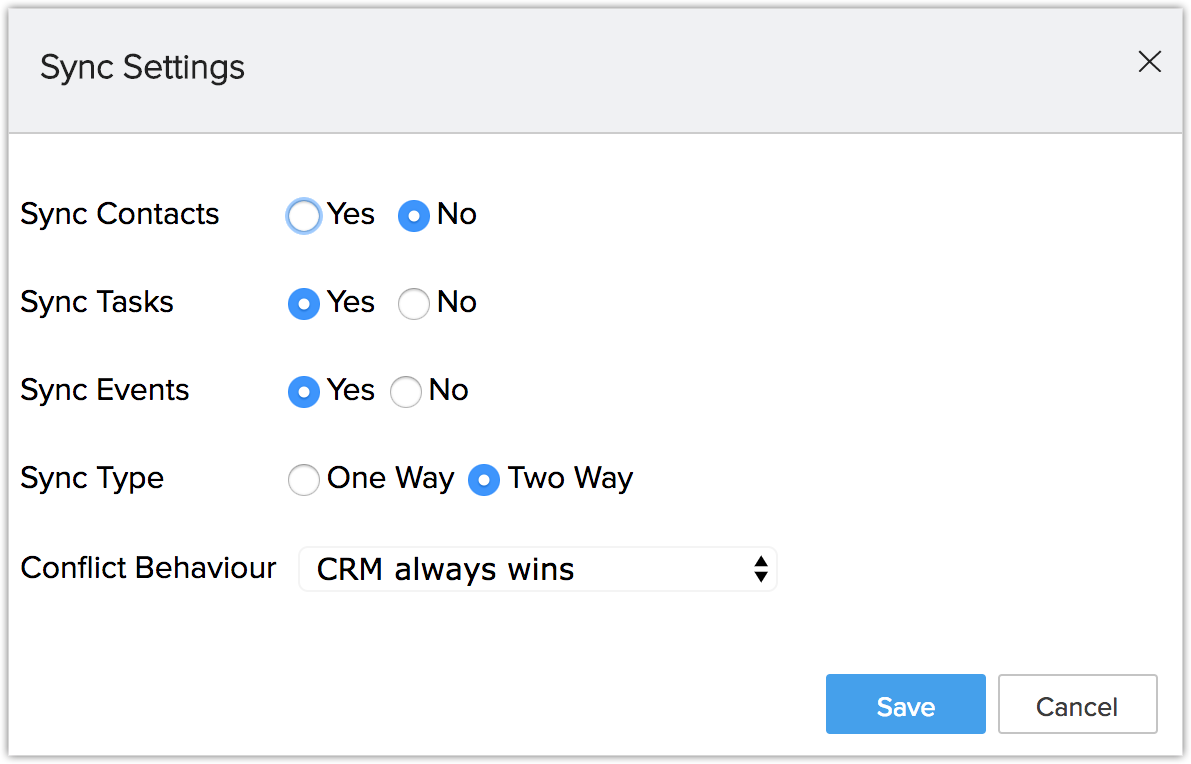Choose No for Sync Tasks
This screenshot has height=764, width=1191.
tap(414, 304)
